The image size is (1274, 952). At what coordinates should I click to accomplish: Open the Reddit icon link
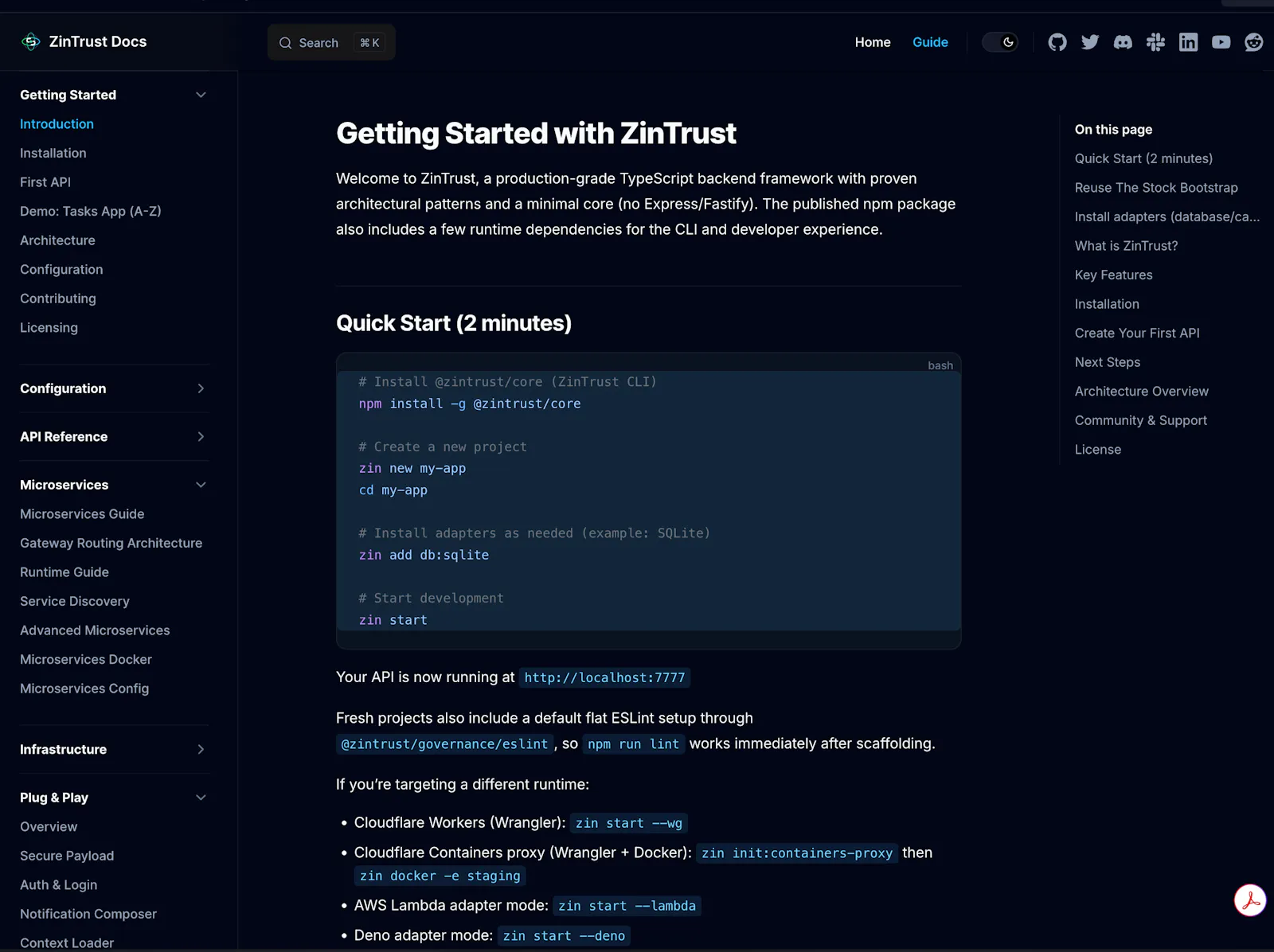(1253, 42)
